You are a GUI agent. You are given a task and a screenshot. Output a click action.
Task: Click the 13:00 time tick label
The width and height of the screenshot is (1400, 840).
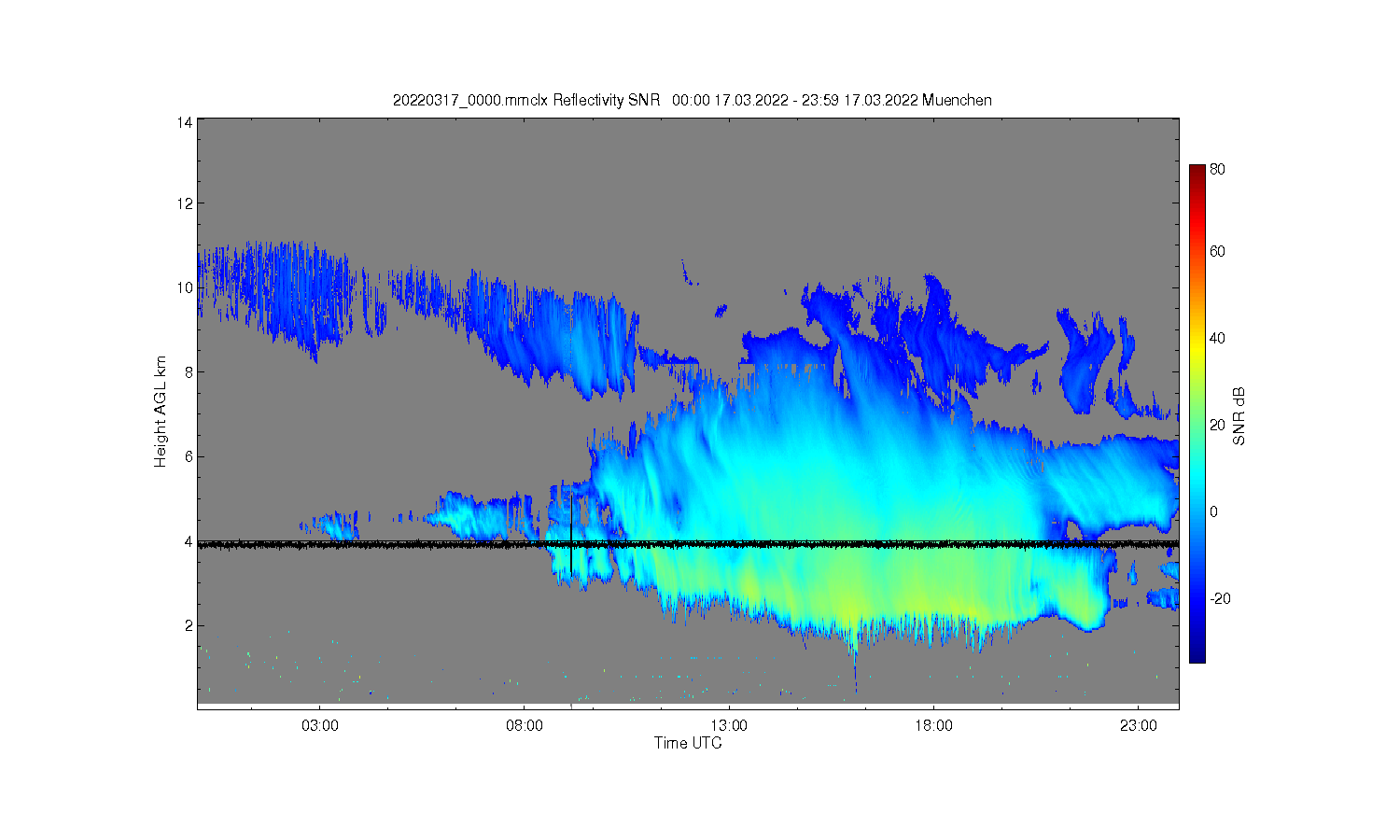tap(729, 725)
